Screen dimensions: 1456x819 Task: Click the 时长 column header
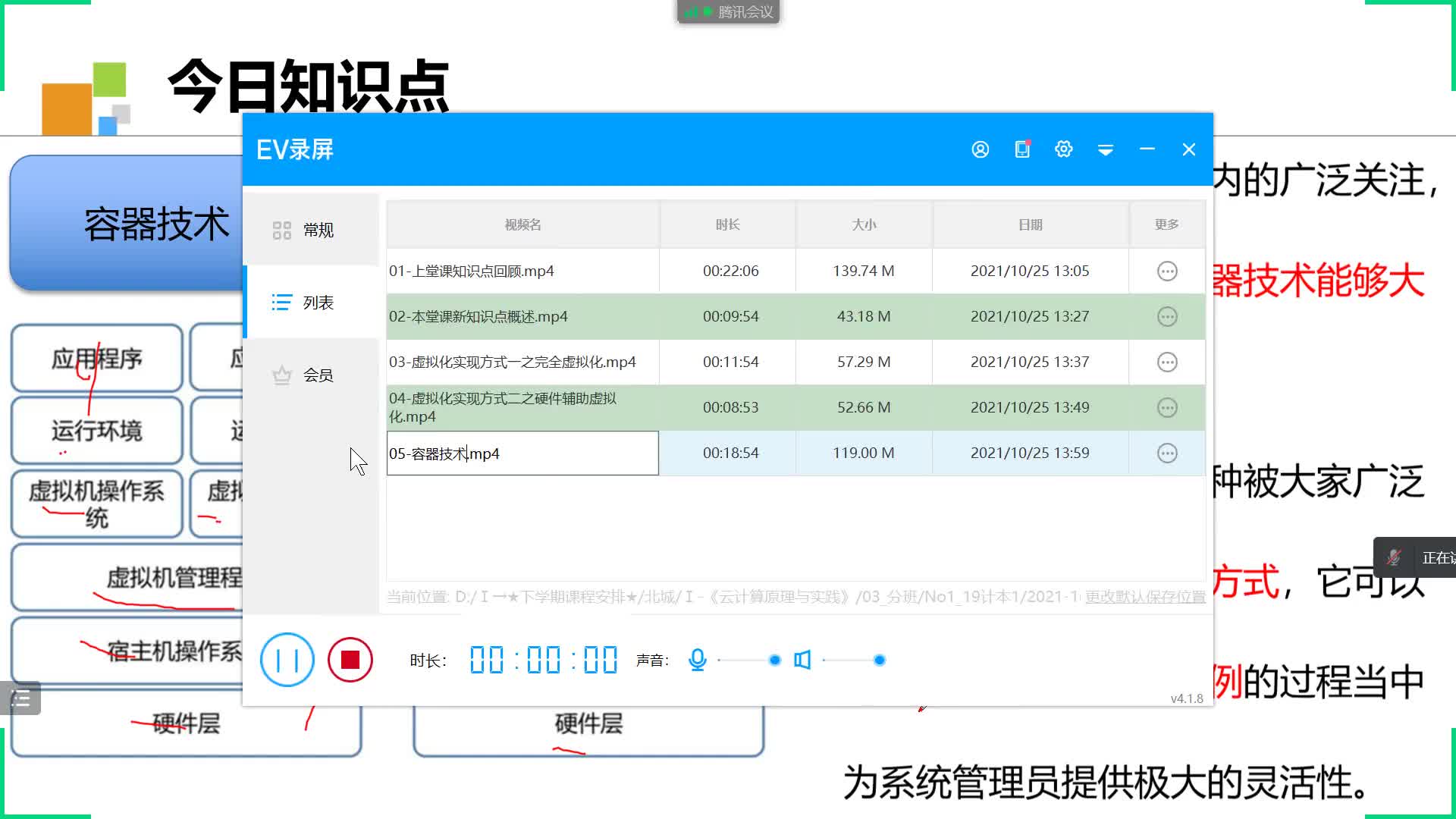click(x=728, y=224)
